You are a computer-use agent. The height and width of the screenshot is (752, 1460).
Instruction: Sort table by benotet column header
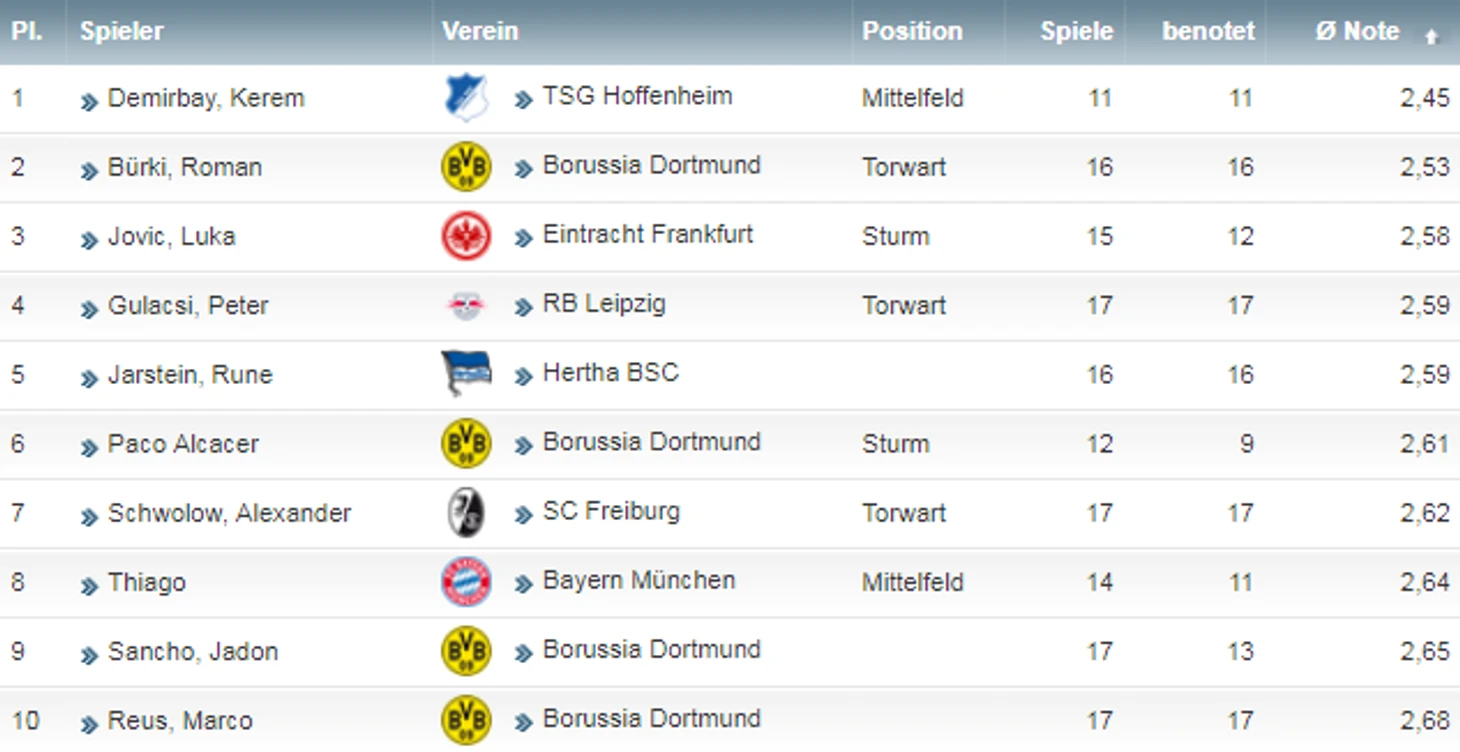pyautogui.click(x=1208, y=31)
